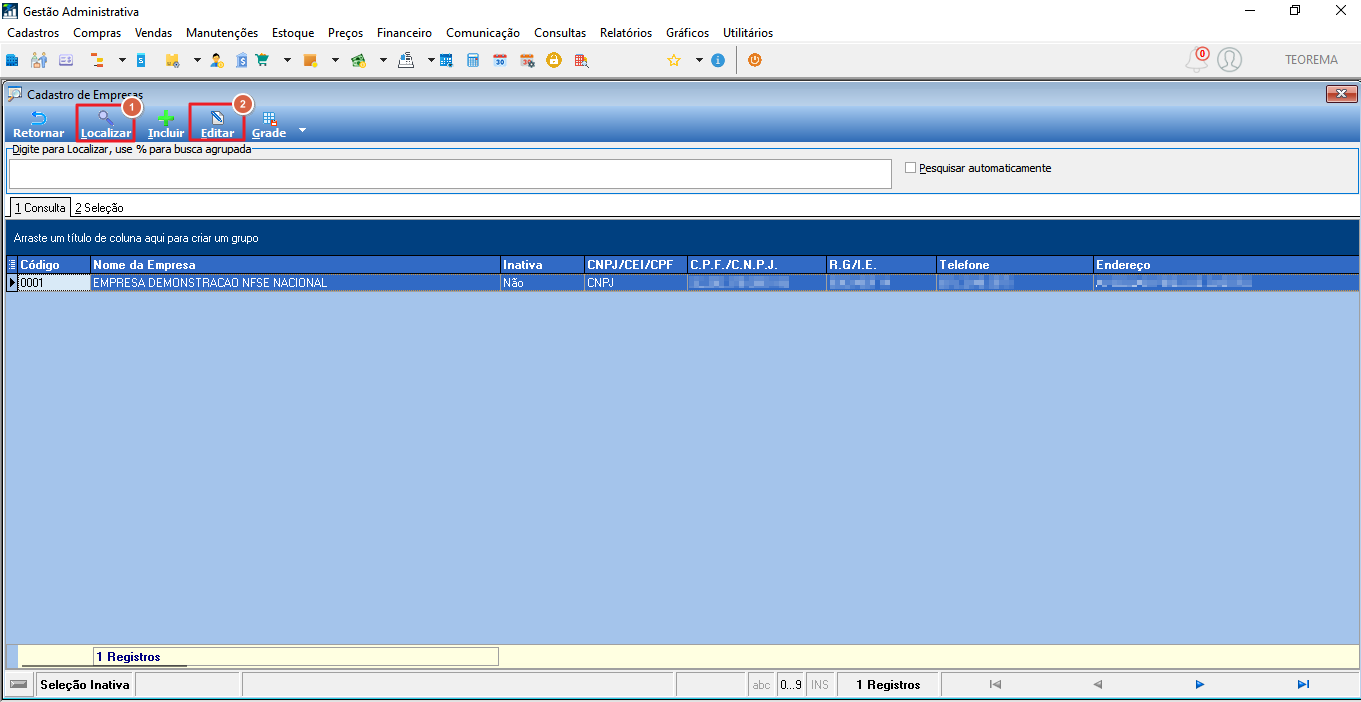The image size is (1361, 702).
Task: Select row EMPRESA DEMONSTRACAO NFSE NACIONAL
Action: (683, 283)
